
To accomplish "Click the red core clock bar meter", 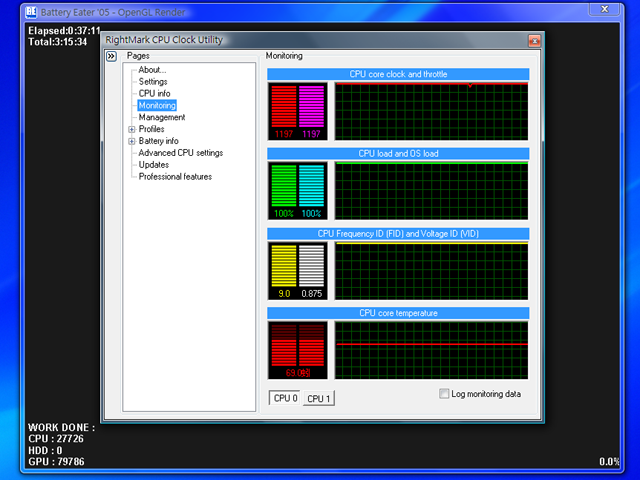I will [x=284, y=106].
